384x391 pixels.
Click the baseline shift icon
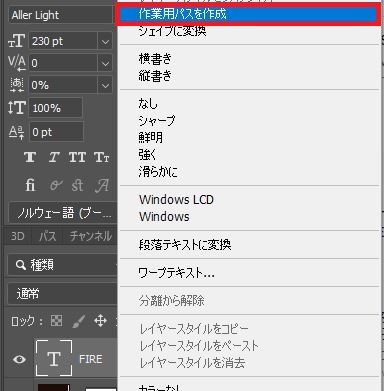click(x=16, y=132)
